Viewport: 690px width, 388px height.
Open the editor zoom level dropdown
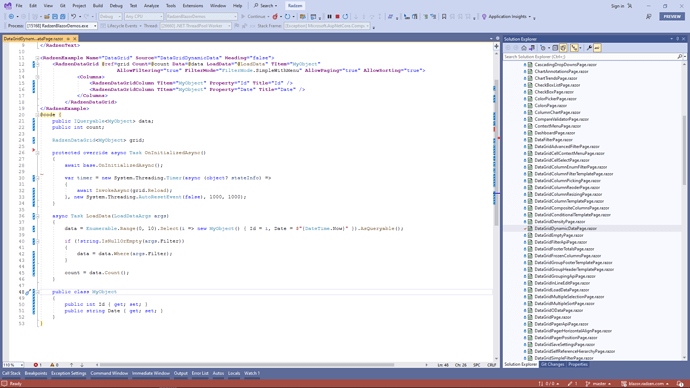[x=13, y=365]
